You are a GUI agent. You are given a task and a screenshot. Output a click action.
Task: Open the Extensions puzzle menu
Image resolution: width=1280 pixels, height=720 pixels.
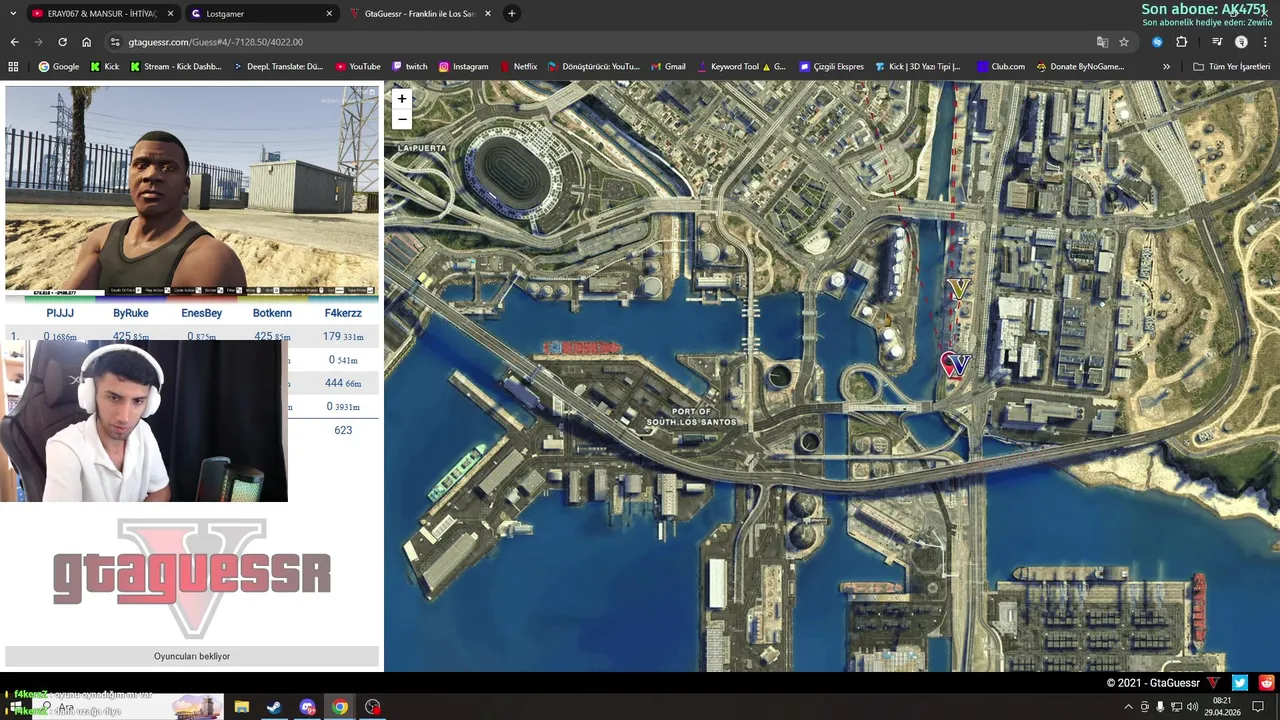[1181, 42]
